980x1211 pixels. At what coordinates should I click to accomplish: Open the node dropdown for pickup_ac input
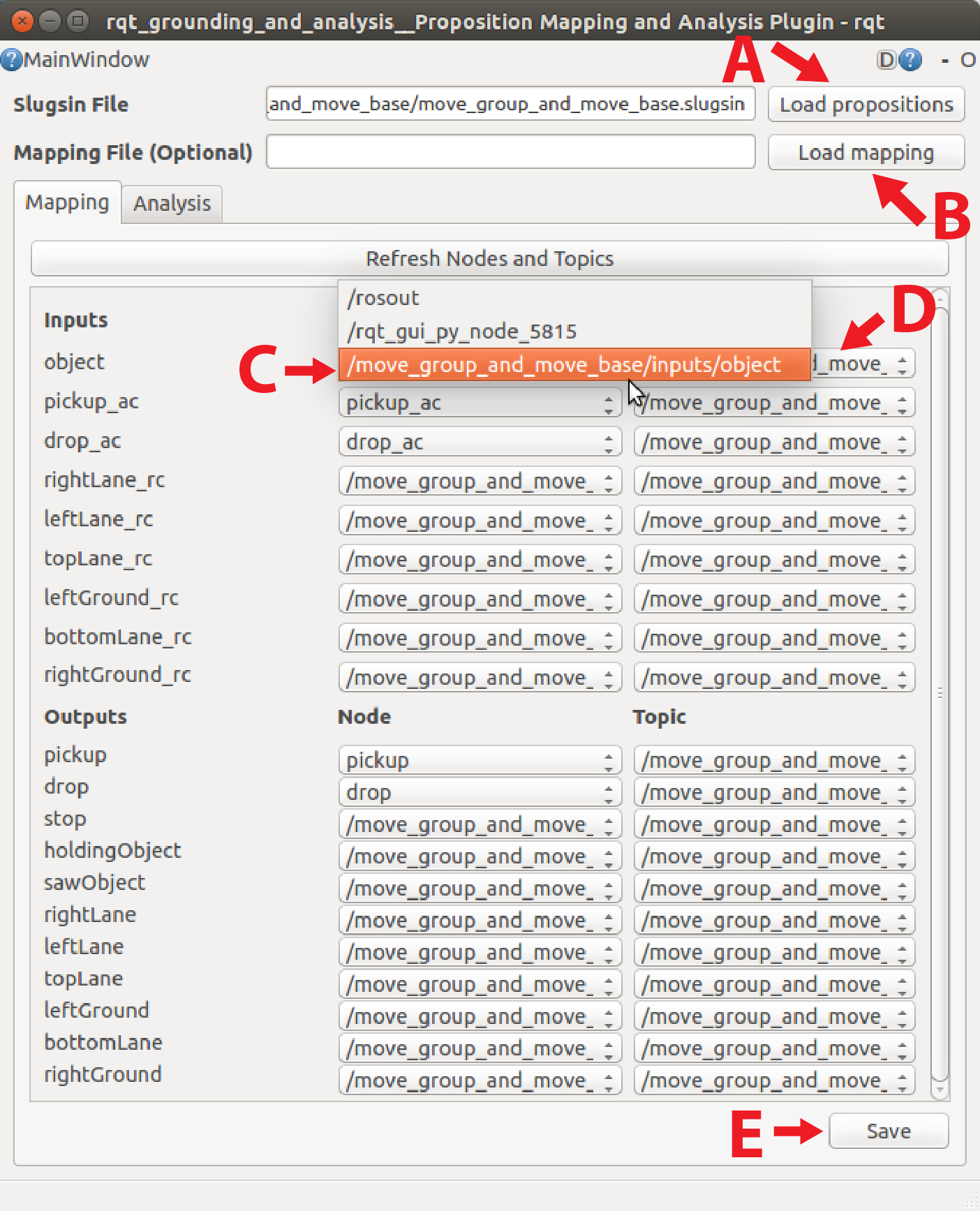pyautogui.click(x=480, y=403)
